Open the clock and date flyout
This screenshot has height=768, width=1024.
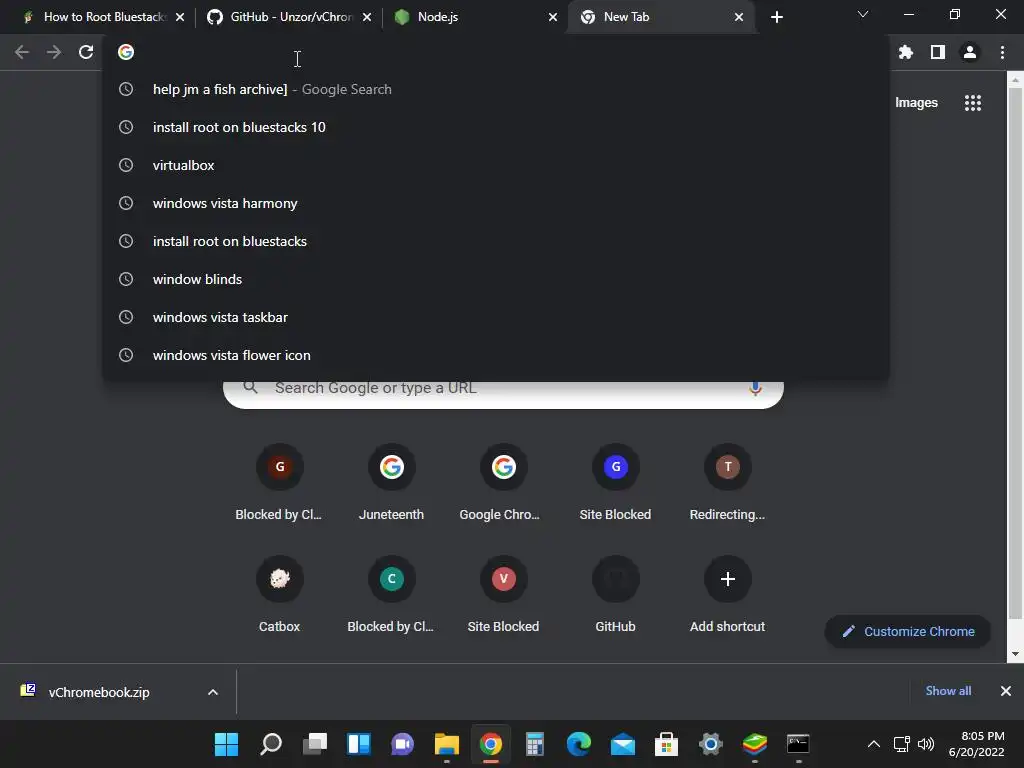977,744
